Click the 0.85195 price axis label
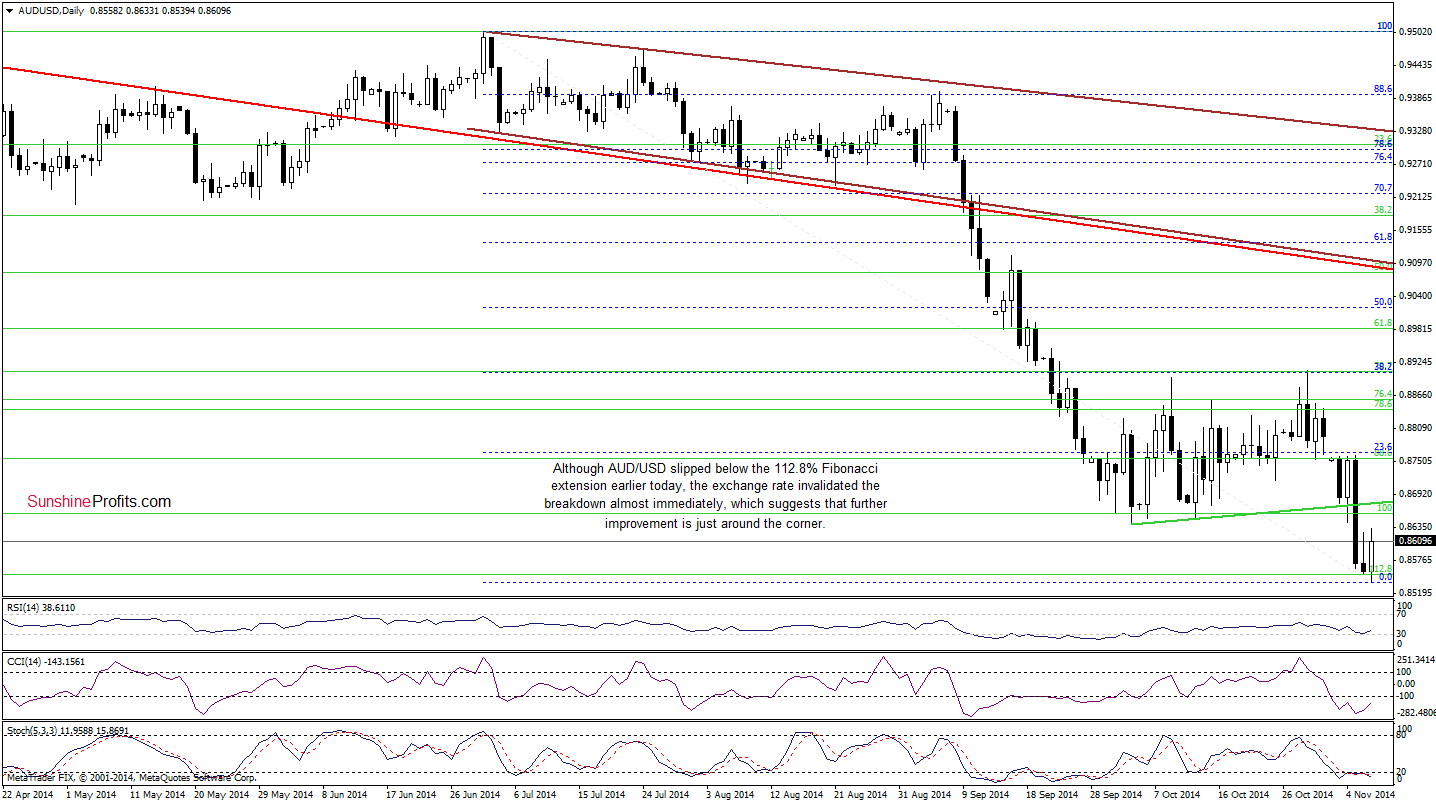 [1414, 593]
